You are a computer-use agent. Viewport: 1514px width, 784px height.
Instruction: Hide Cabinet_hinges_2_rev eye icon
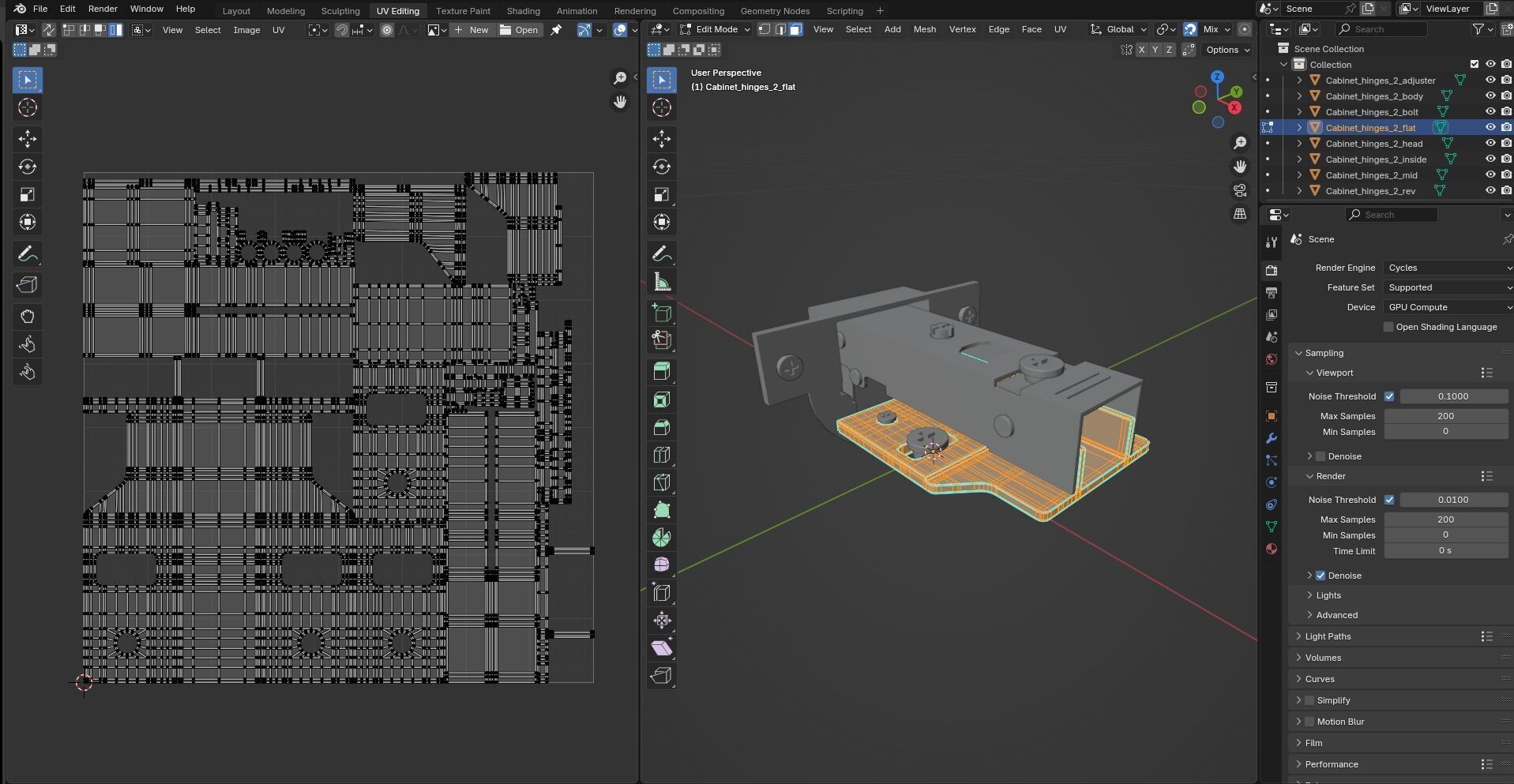(1490, 190)
